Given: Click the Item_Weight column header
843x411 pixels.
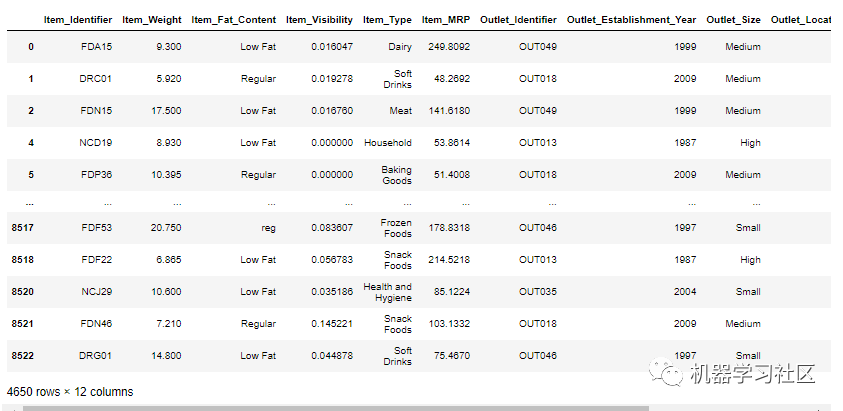Looking at the screenshot, I should tap(152, 20).
